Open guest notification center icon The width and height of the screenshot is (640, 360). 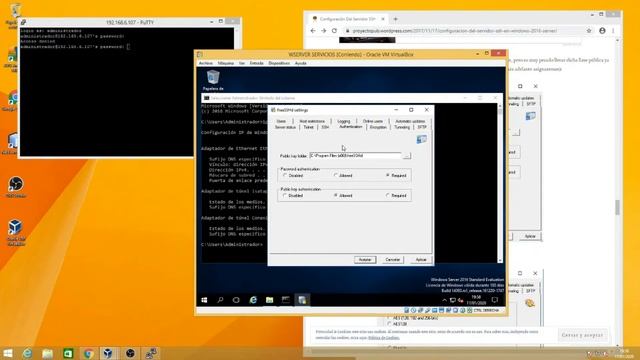495,300
